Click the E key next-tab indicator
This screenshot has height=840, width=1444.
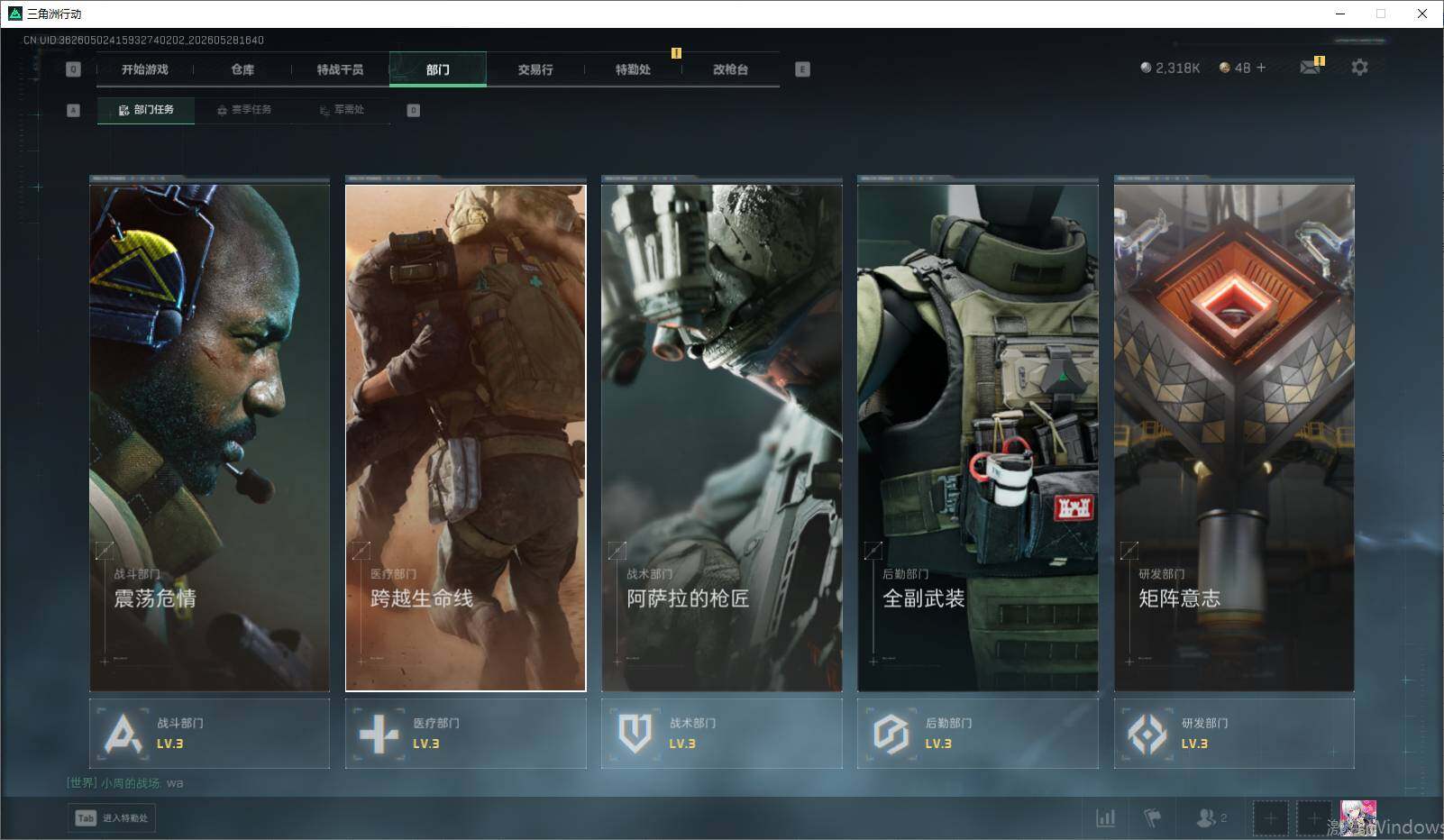tap(803, 69)
